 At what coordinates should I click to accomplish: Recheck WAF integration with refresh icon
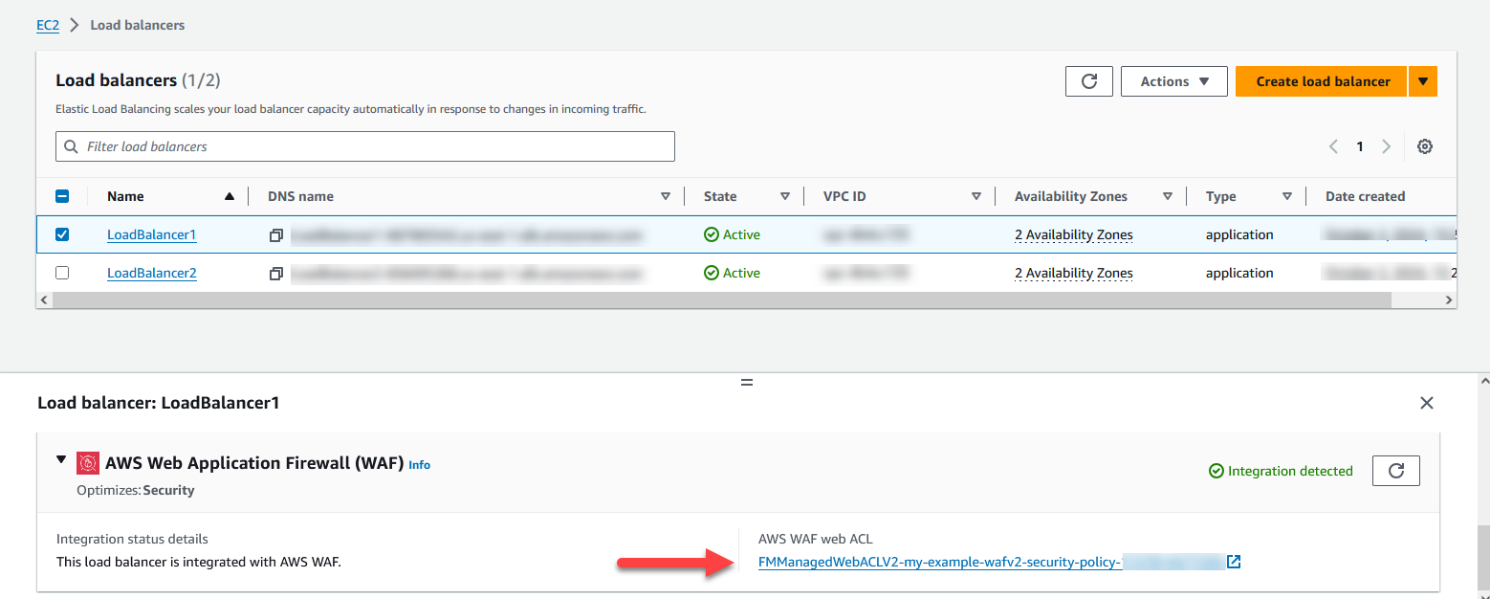[1396, 470]
